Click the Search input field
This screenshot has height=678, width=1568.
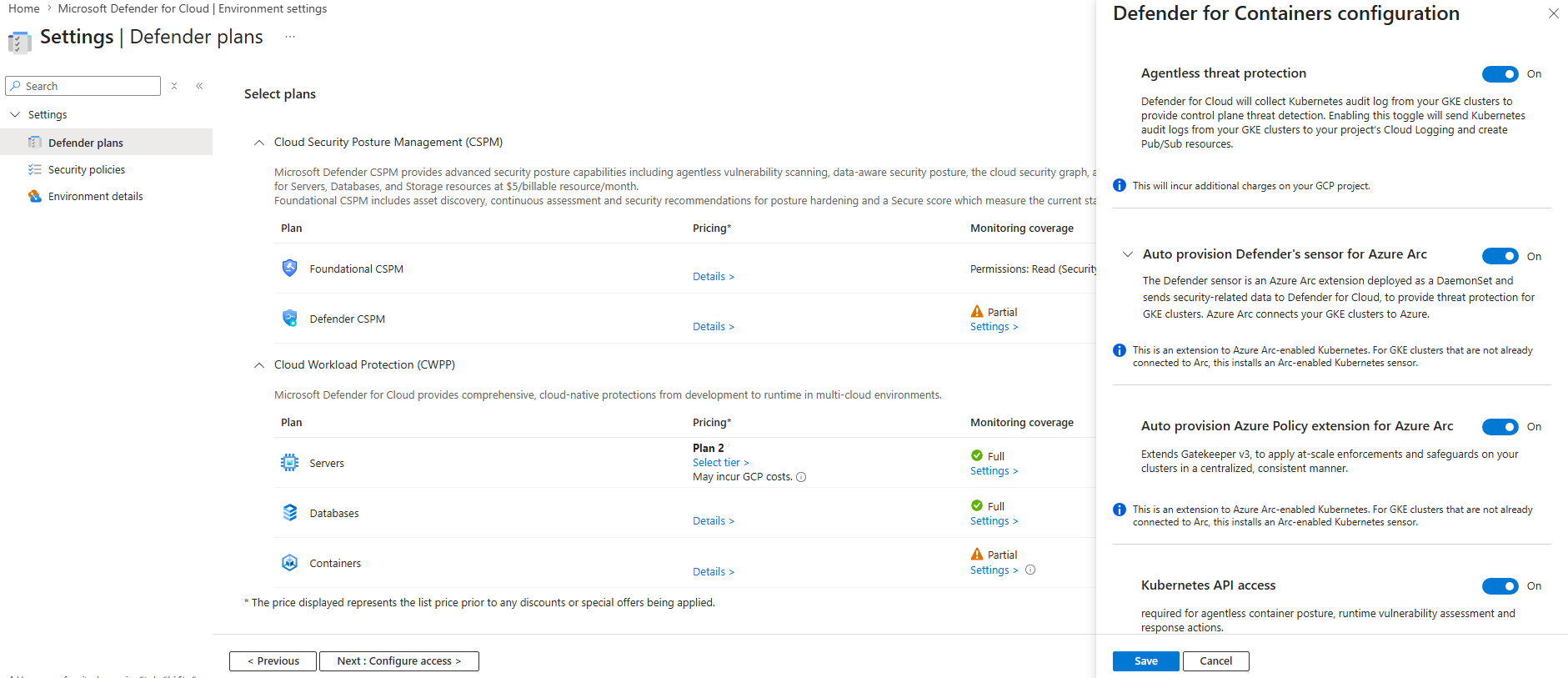(x=83, y=86)
